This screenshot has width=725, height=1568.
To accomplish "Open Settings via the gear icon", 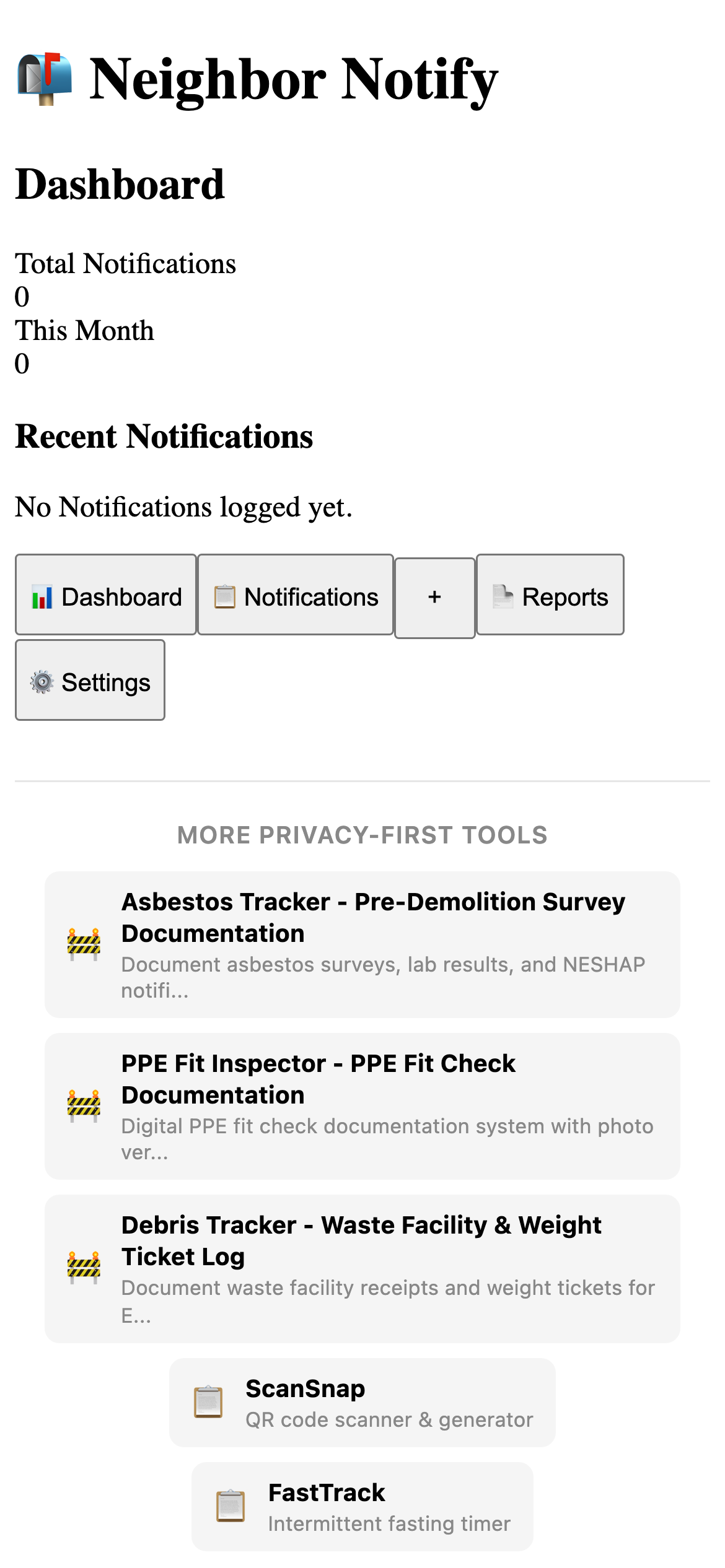I will point(41,682).
